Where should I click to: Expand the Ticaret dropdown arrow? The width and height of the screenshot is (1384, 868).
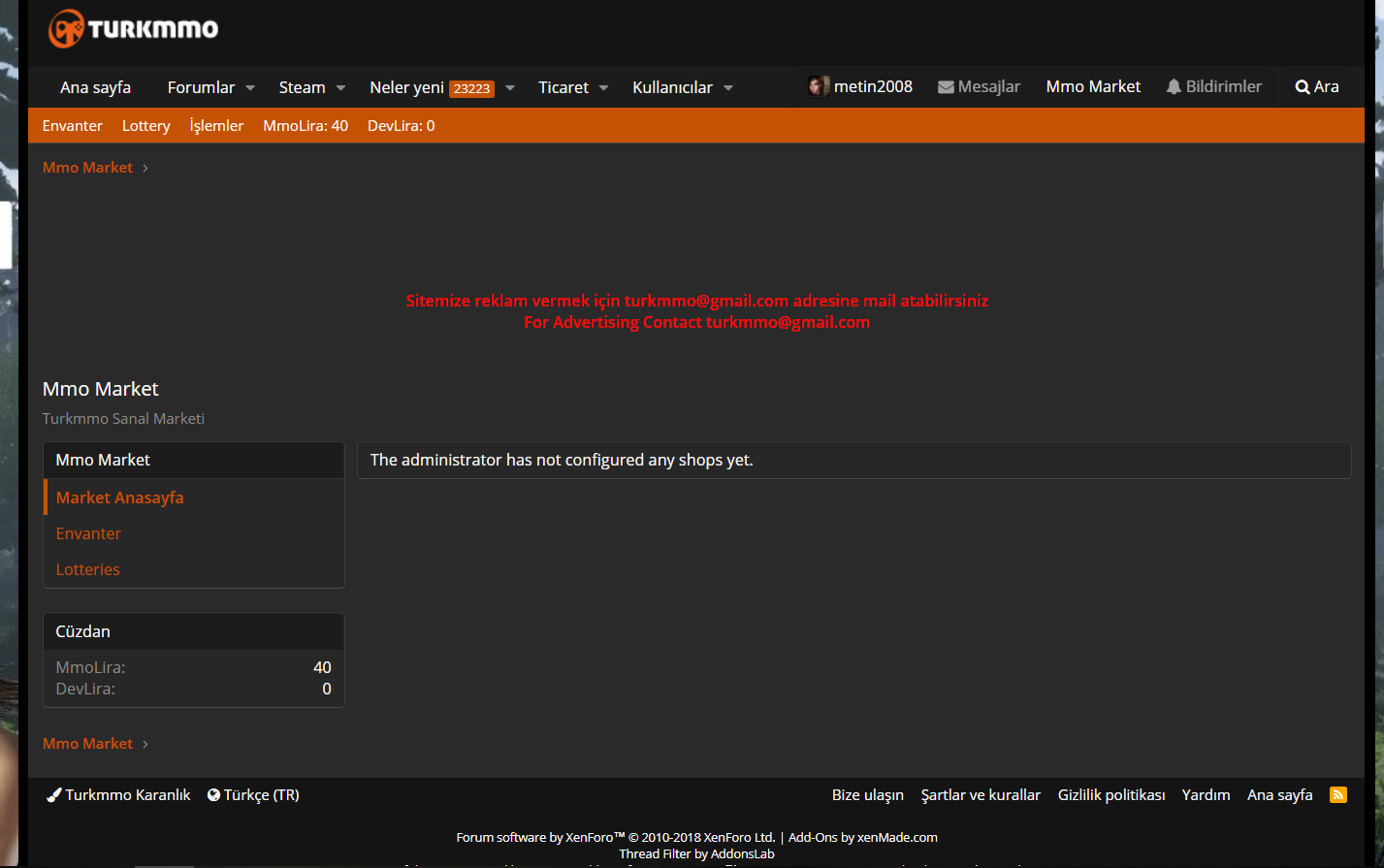pyautogui.click(x=603, y=87)
